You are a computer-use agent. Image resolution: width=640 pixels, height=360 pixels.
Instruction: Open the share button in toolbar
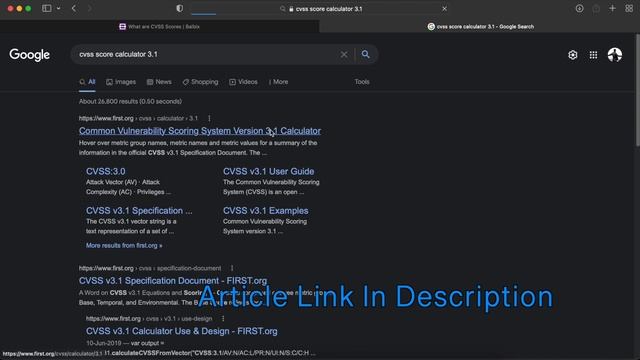[x=596, y=8]
